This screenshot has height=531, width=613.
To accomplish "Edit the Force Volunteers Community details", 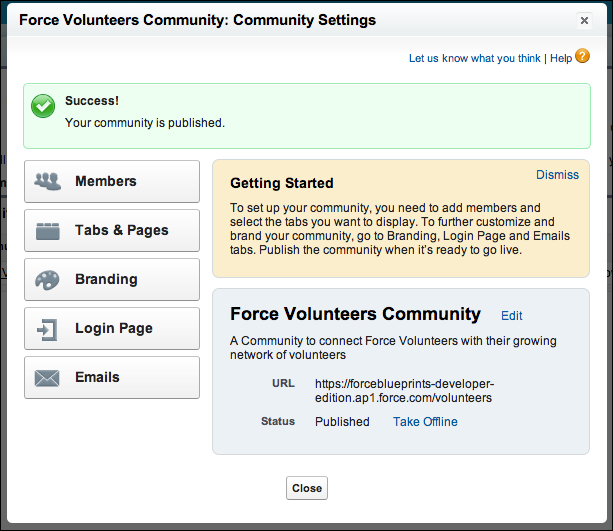I will click(512, 316).
